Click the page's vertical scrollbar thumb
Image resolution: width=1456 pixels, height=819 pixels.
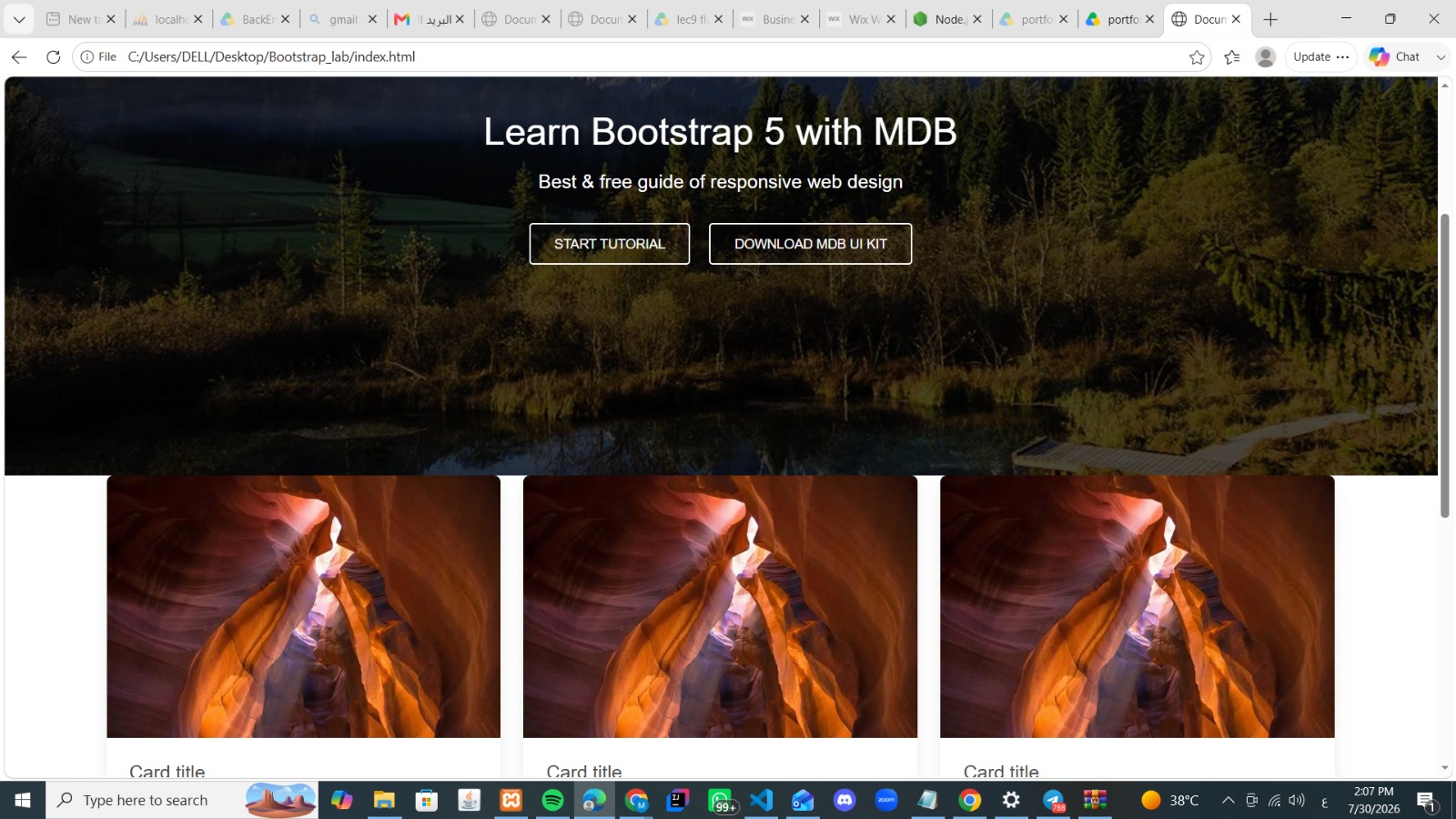(x=1445, y=366)
